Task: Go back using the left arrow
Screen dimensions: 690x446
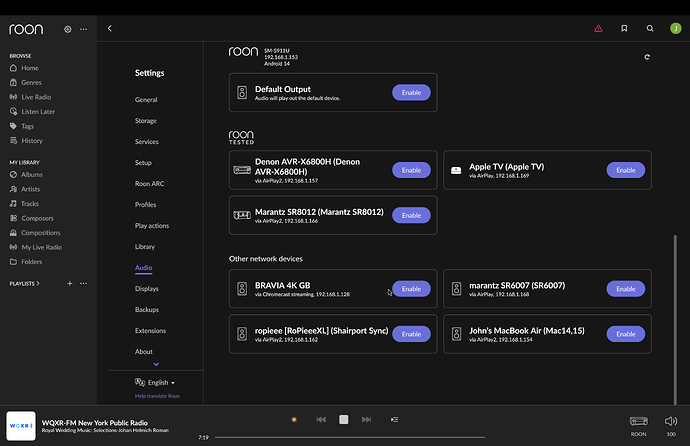Action: tap(110, 29)
